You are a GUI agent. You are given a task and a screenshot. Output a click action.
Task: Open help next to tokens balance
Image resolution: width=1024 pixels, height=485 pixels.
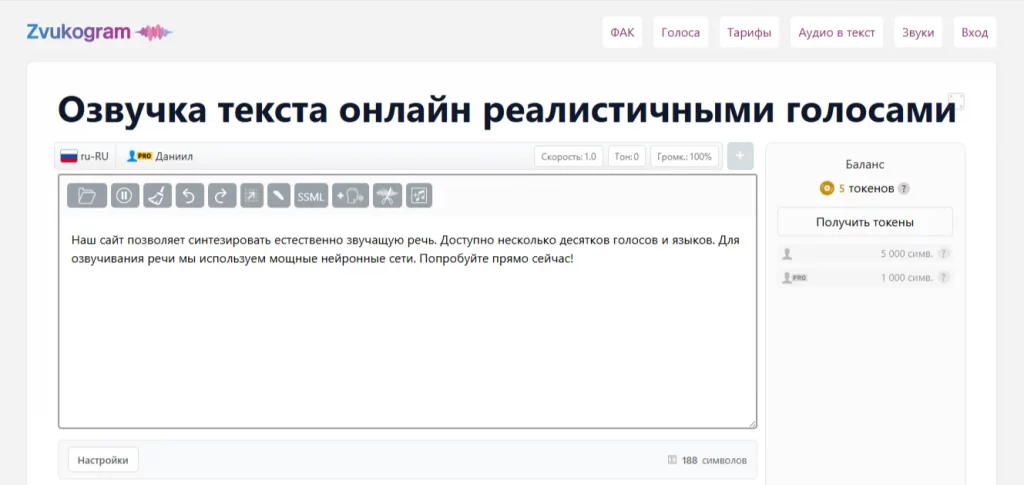[x=903, y=189]
